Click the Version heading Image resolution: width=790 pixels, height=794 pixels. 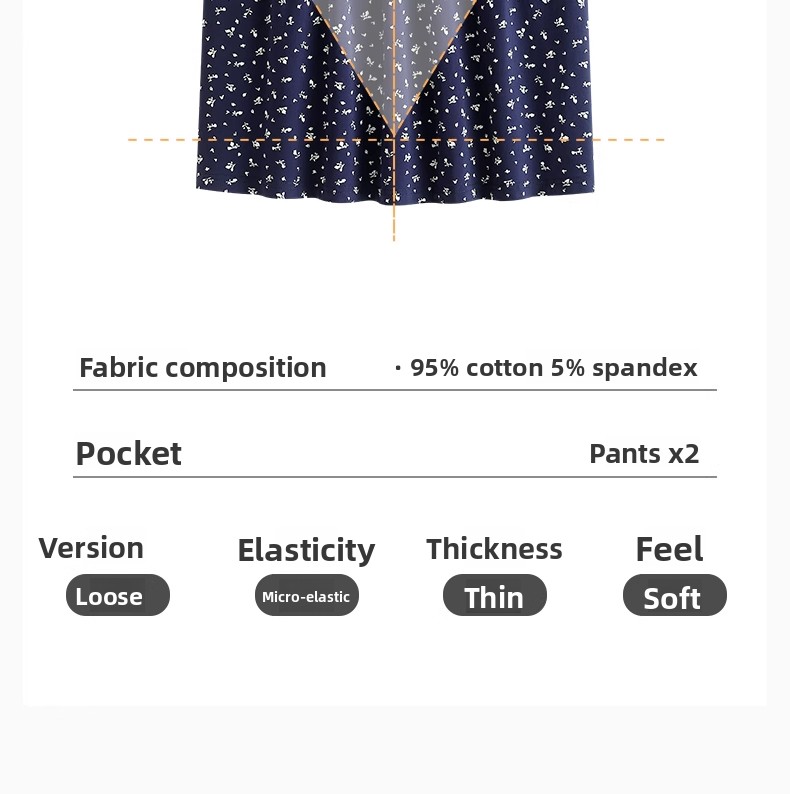(91, 548)
